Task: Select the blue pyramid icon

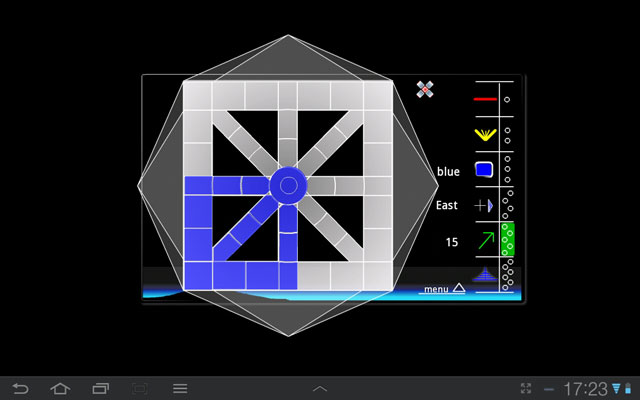Action: pos(484,274)
